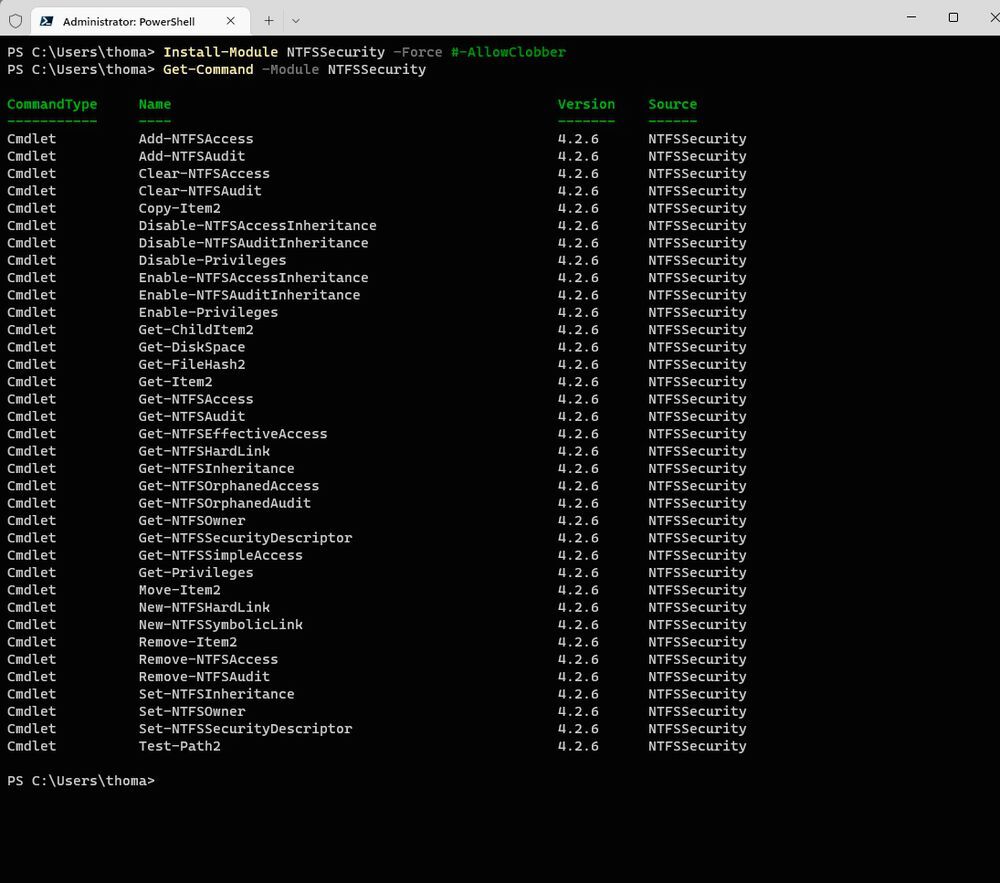Click the Get-NTFSEffectiveAccess cmdlet name
Screen dimensions: 1000x883
pos(233,434)
